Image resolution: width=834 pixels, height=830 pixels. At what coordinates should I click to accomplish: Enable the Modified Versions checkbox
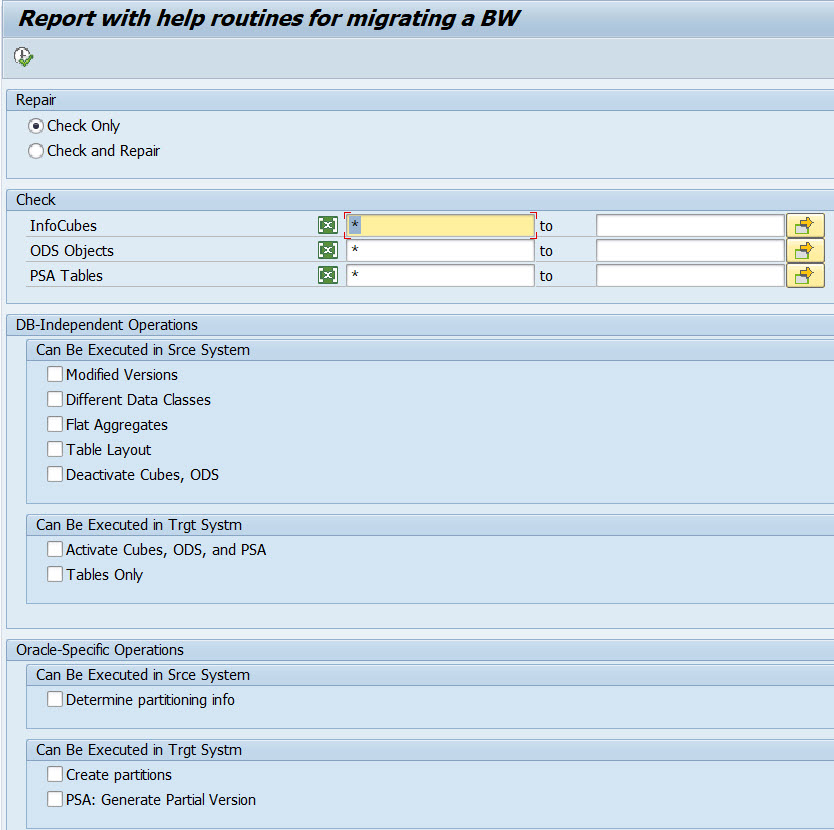click(55, 374)
